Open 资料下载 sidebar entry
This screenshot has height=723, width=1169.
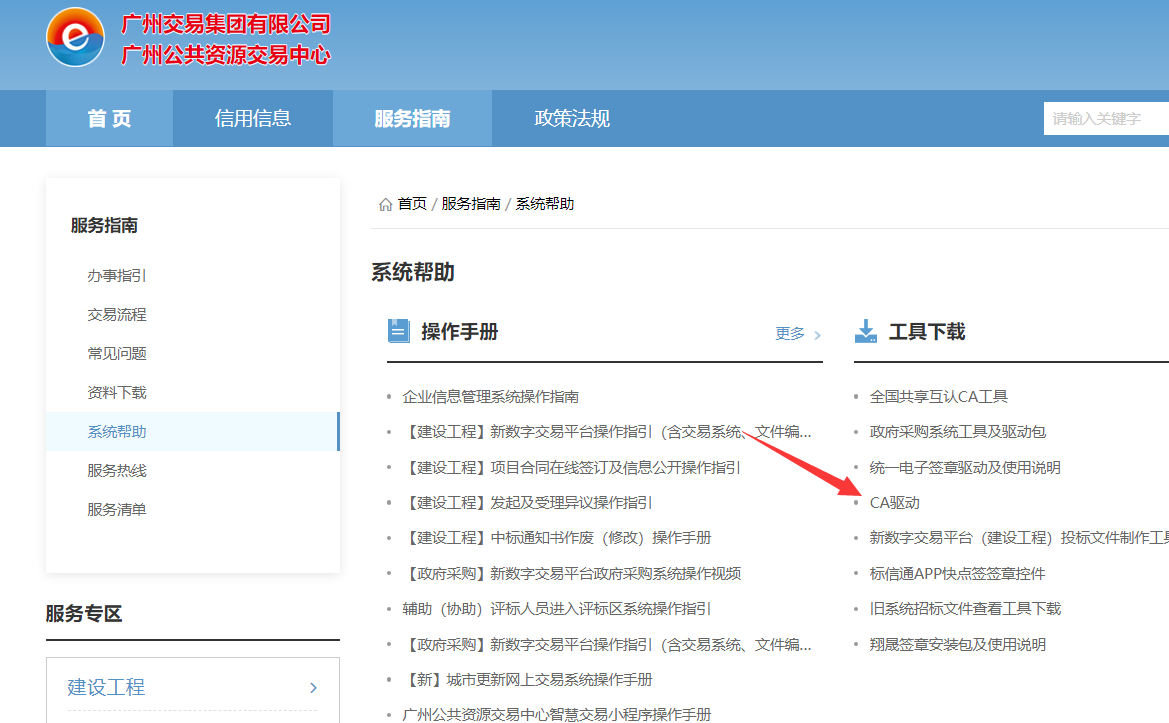coord(117,392)
